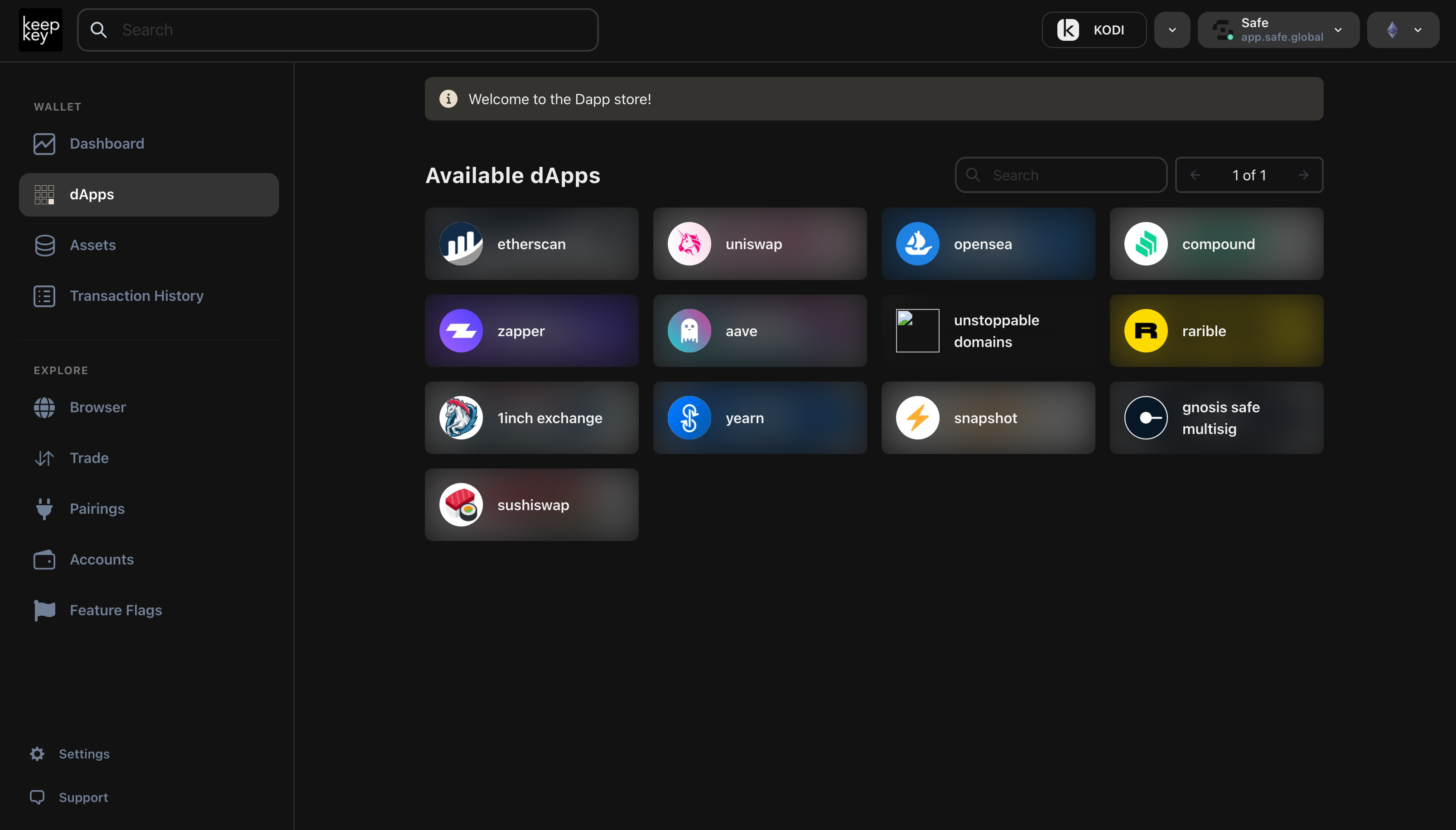
Task: Switch to the Dashboard section
Action: [106, 143]
